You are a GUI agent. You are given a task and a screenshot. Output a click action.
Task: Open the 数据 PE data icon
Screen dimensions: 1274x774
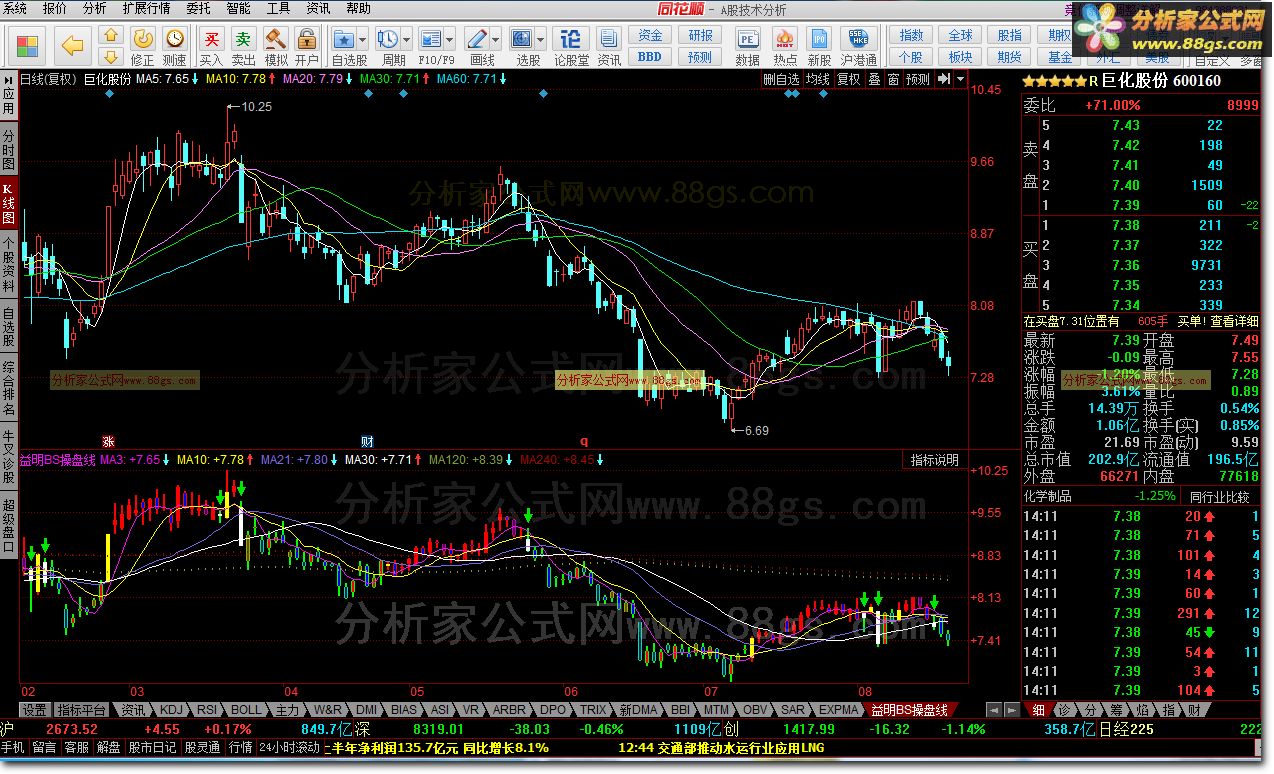[x=747, y=39]
